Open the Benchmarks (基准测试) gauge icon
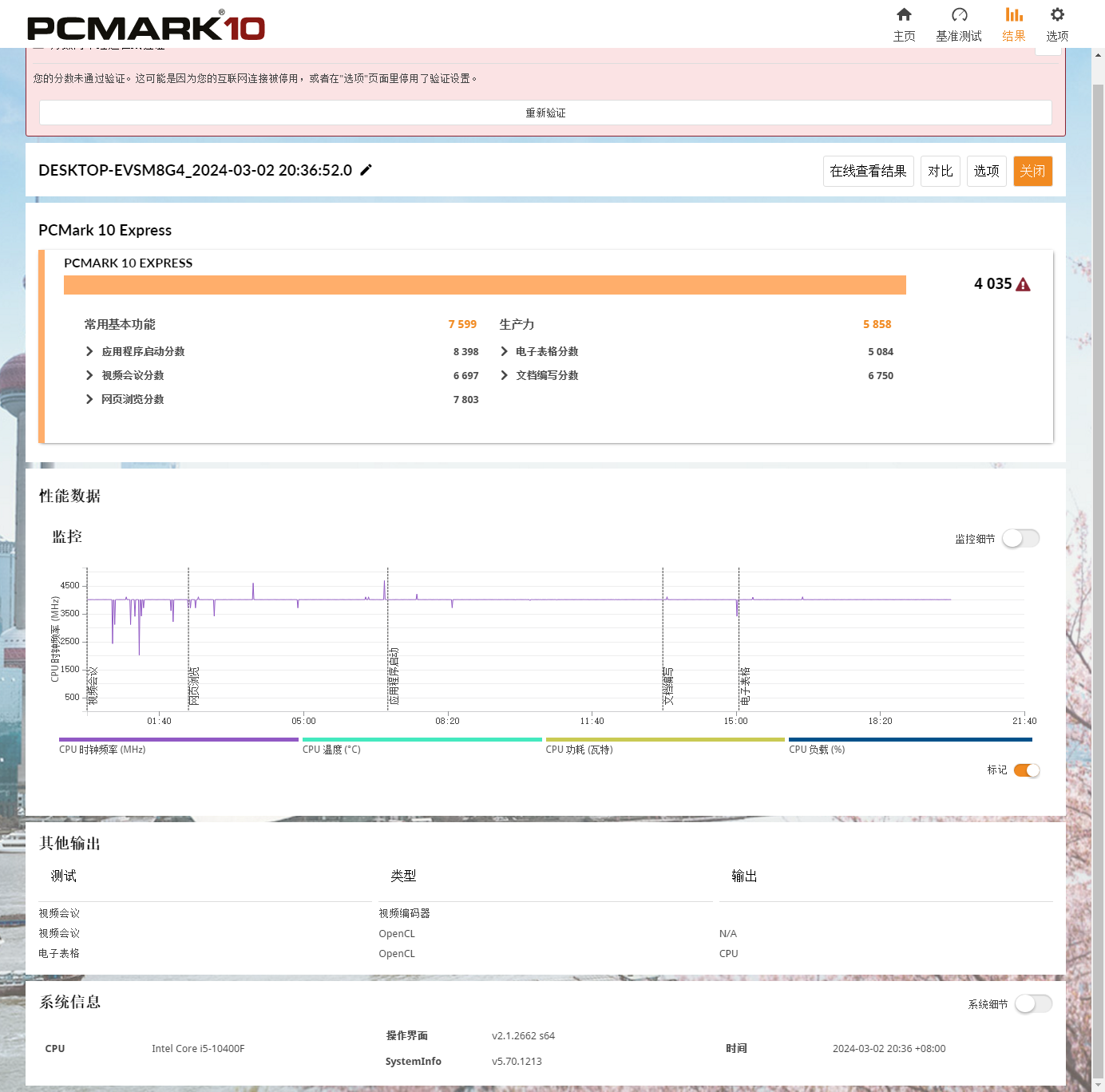 [959, 14]
